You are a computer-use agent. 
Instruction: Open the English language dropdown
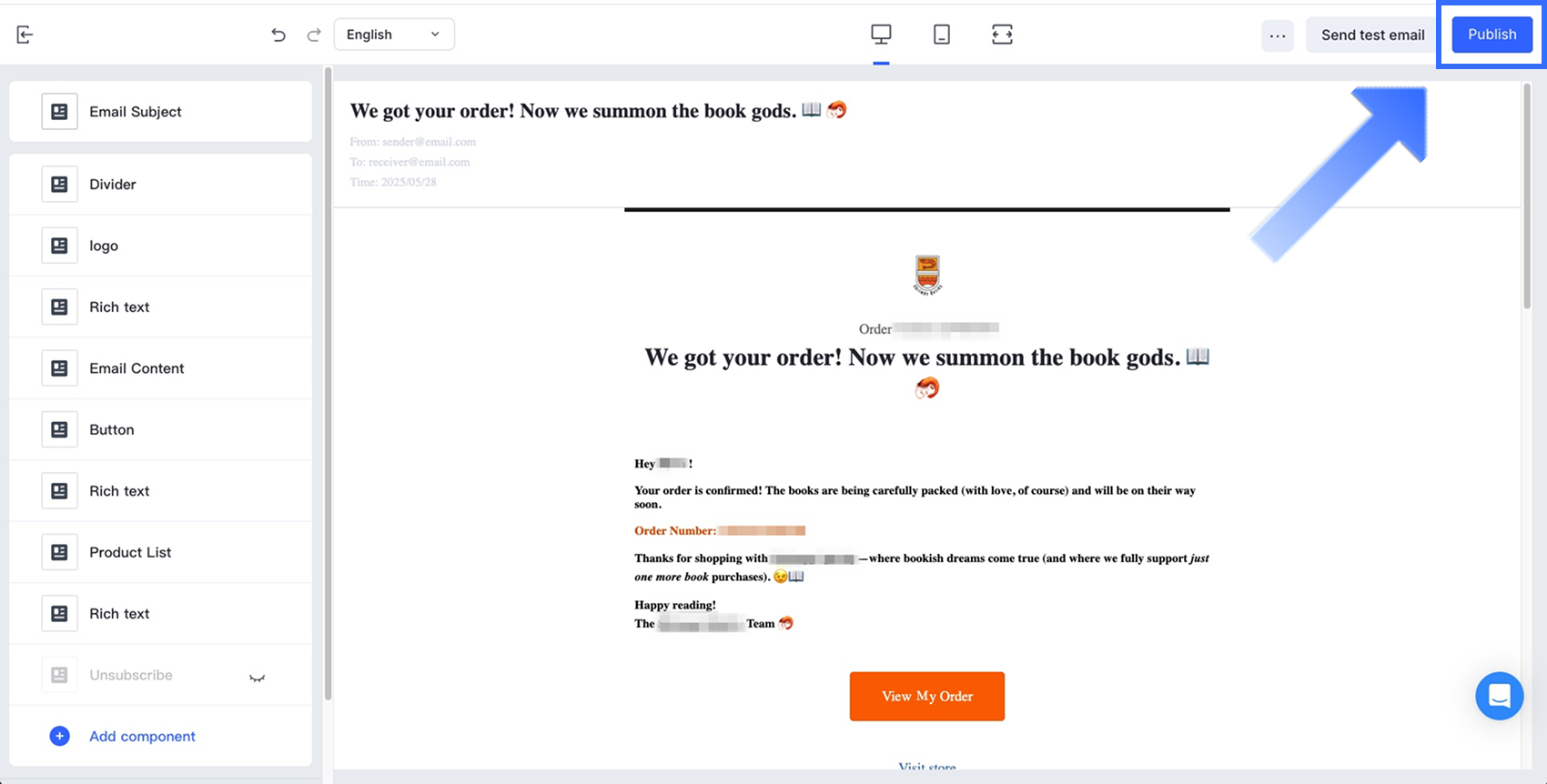394,35
